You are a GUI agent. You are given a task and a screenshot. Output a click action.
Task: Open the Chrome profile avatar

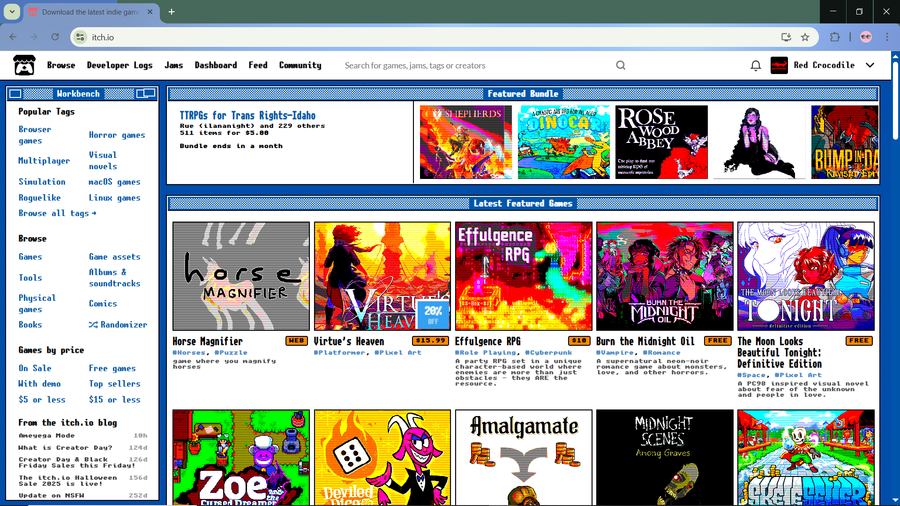pyautogui.click(x=866, y=37)
